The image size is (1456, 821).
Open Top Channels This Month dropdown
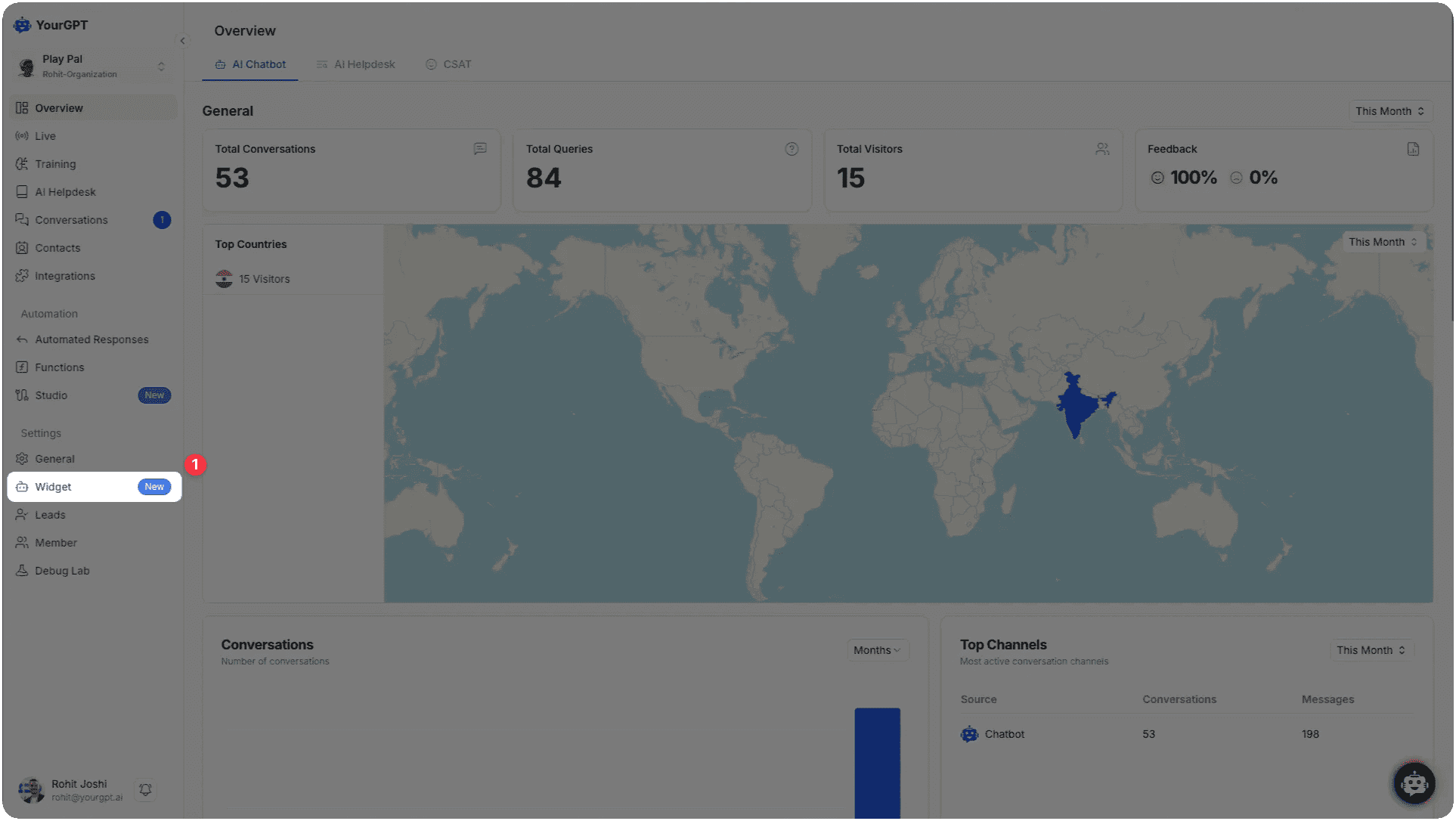[1371, 650]
